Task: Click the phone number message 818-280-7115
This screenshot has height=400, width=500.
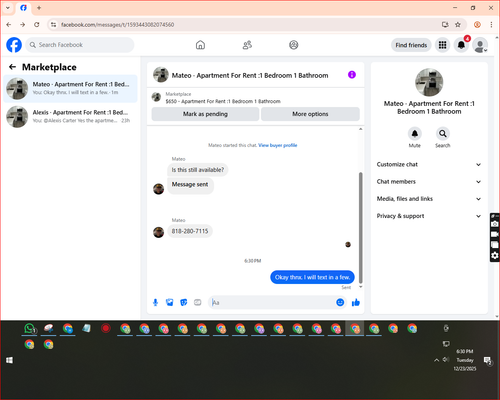Action: point(190,231)
